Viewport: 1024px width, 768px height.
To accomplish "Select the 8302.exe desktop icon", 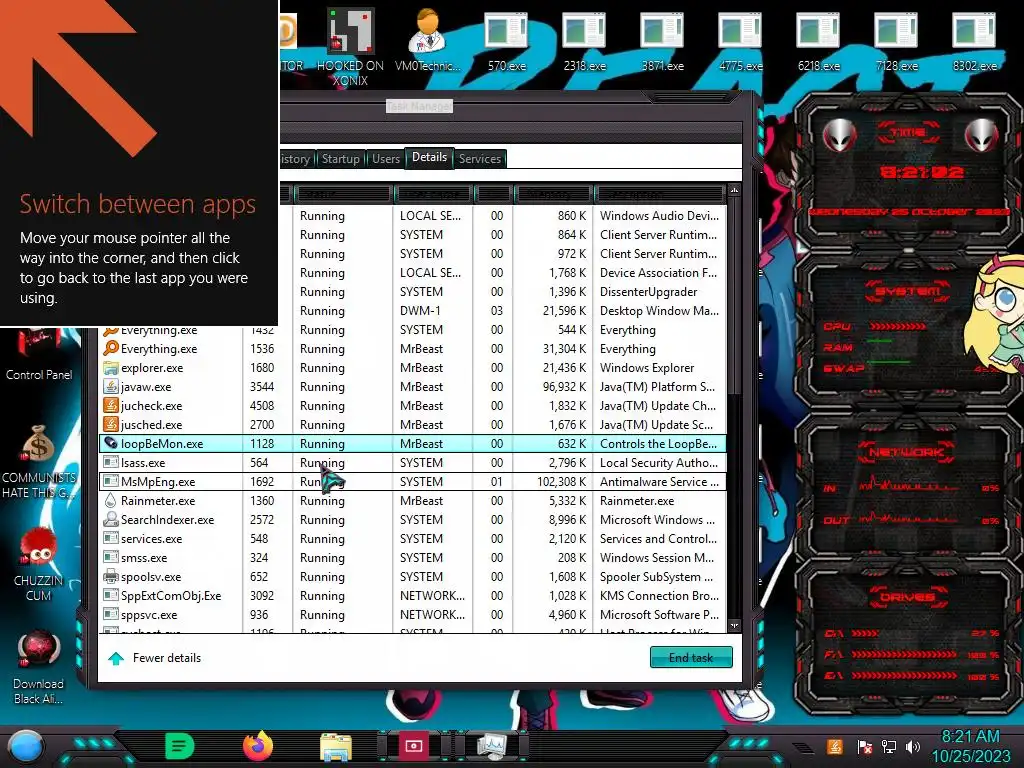I will [x=974, y=40].
